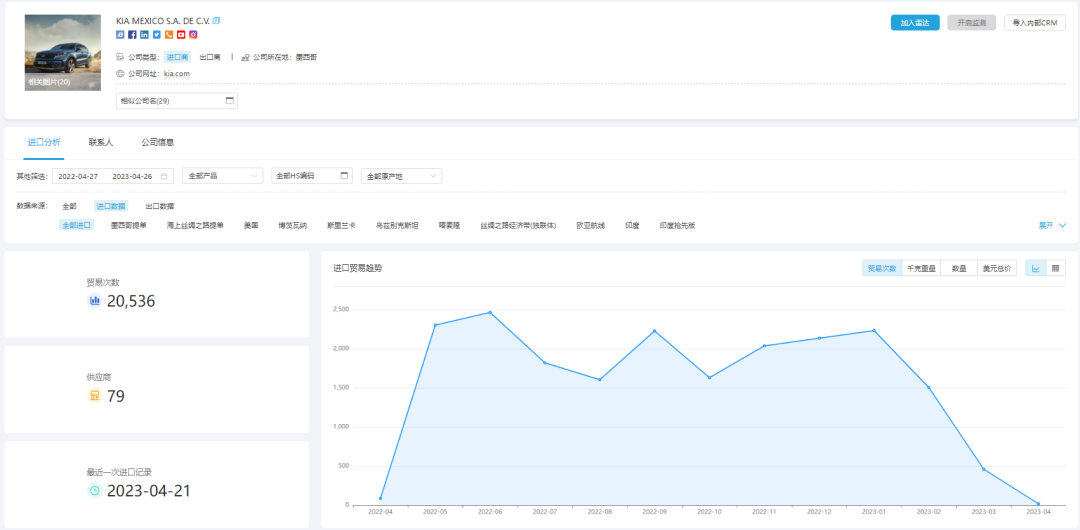This screenshot has height=530, width=1080.
Task: Expand data sources with 展开 chevron
Action: click(1052, 226)
